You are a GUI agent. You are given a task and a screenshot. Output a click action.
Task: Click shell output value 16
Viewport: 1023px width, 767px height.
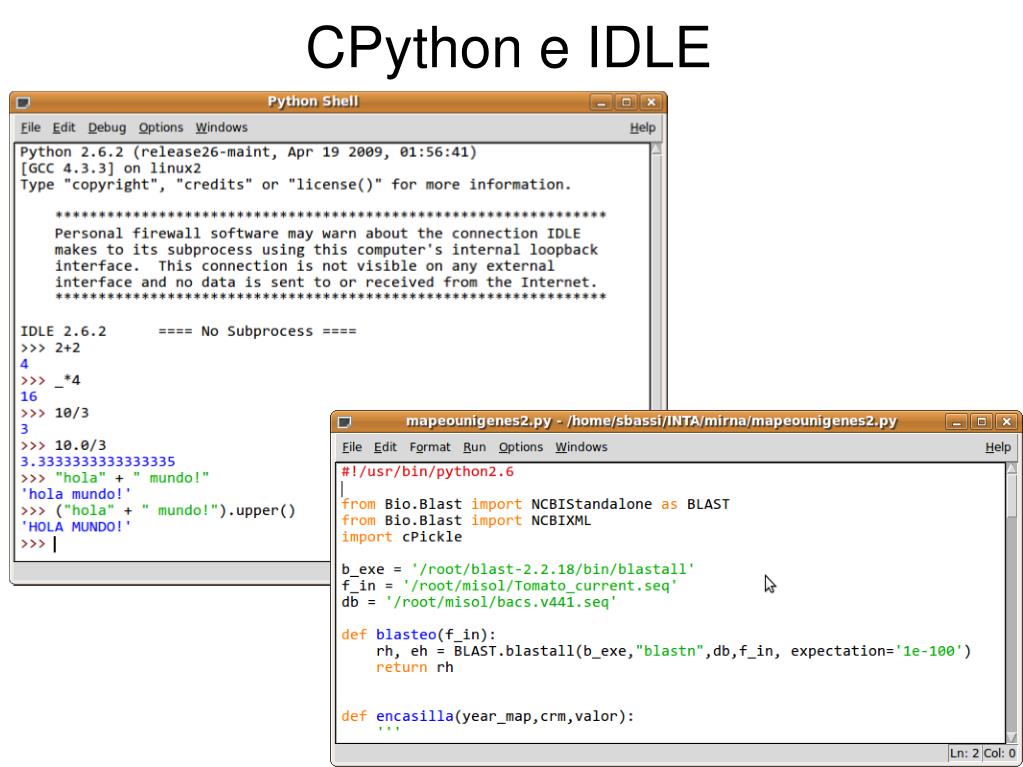(x=29, y=397)
